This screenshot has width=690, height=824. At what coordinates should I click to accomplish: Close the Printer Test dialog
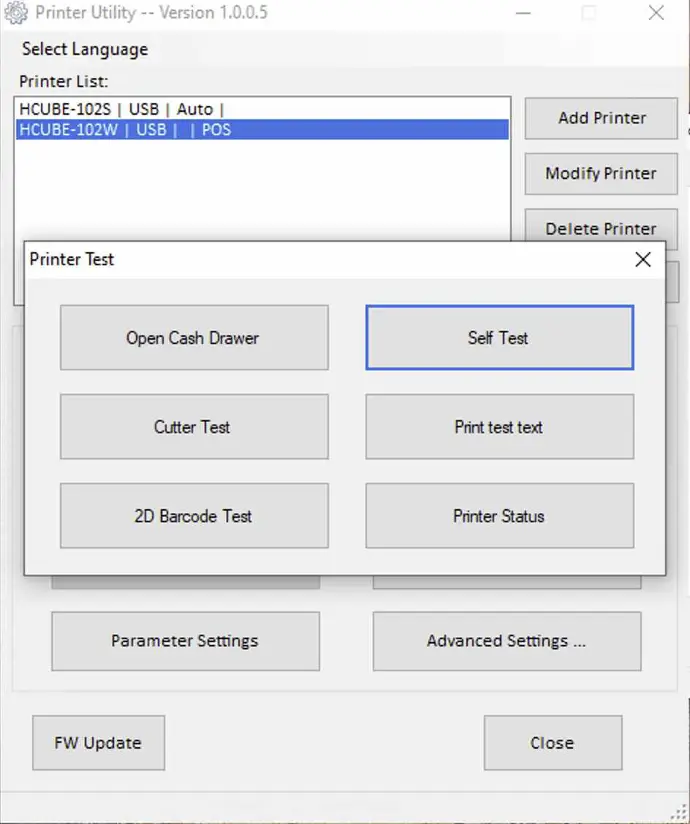pyautogui.click(x=643, y=259)
